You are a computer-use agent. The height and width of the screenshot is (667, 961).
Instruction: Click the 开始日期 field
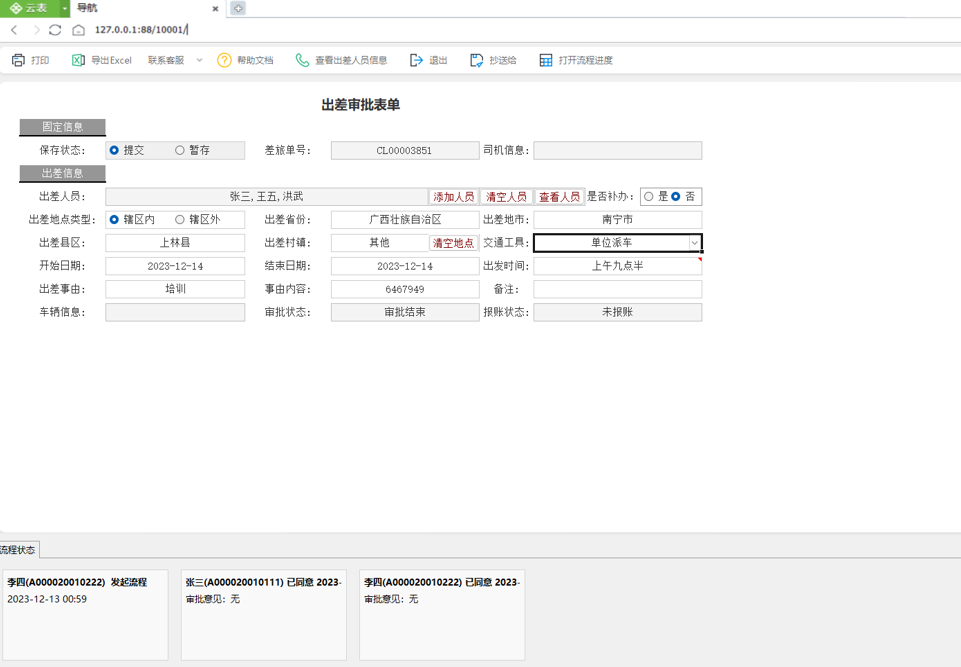175,266
